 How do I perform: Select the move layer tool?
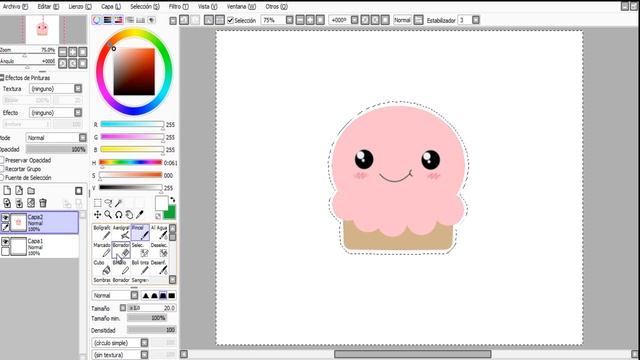tap(98, 214)
